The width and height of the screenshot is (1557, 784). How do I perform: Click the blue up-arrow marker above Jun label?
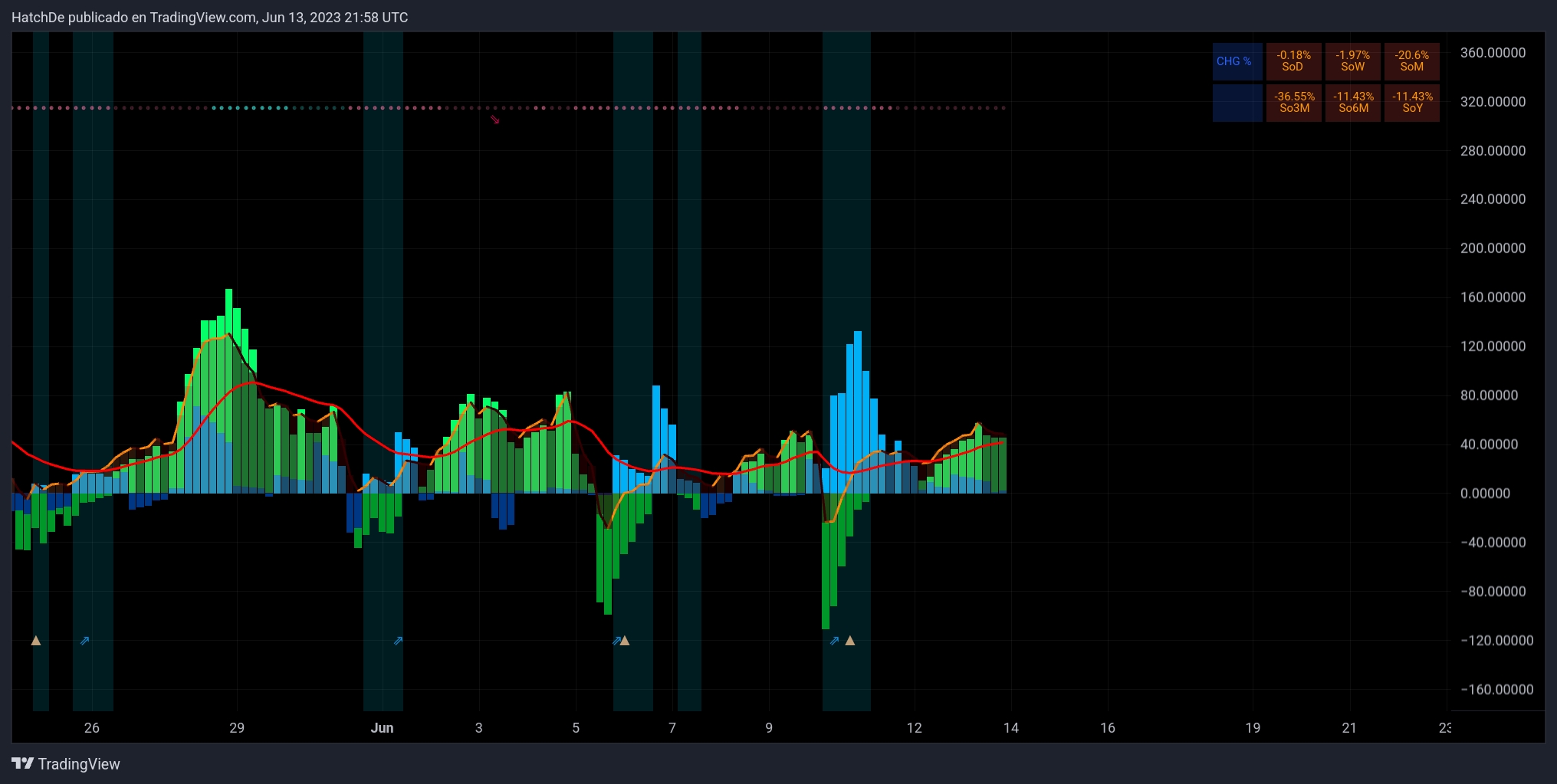pyautogui.click(x=398, y=641)
